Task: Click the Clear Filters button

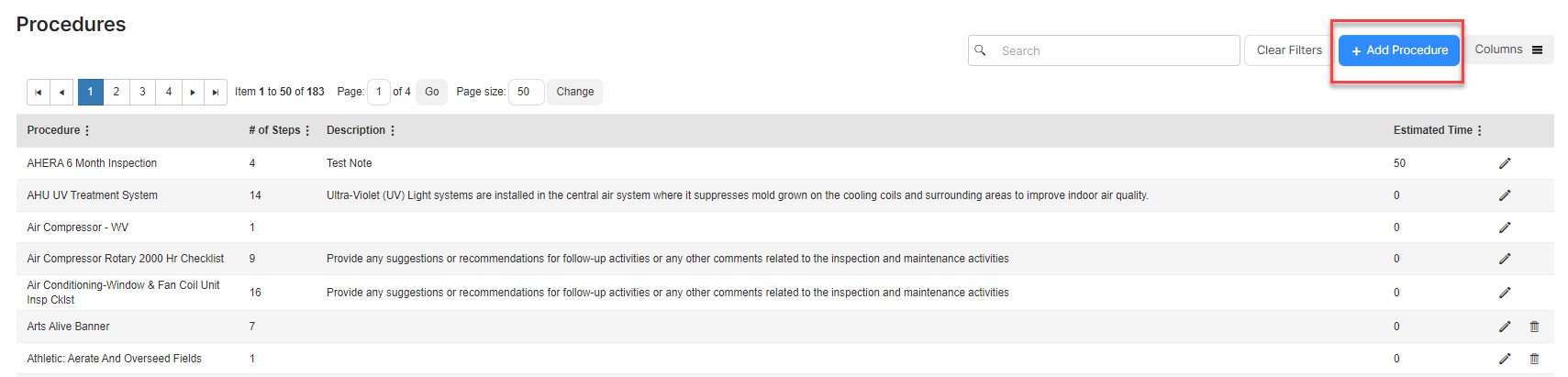Action: pos(1289,50)
